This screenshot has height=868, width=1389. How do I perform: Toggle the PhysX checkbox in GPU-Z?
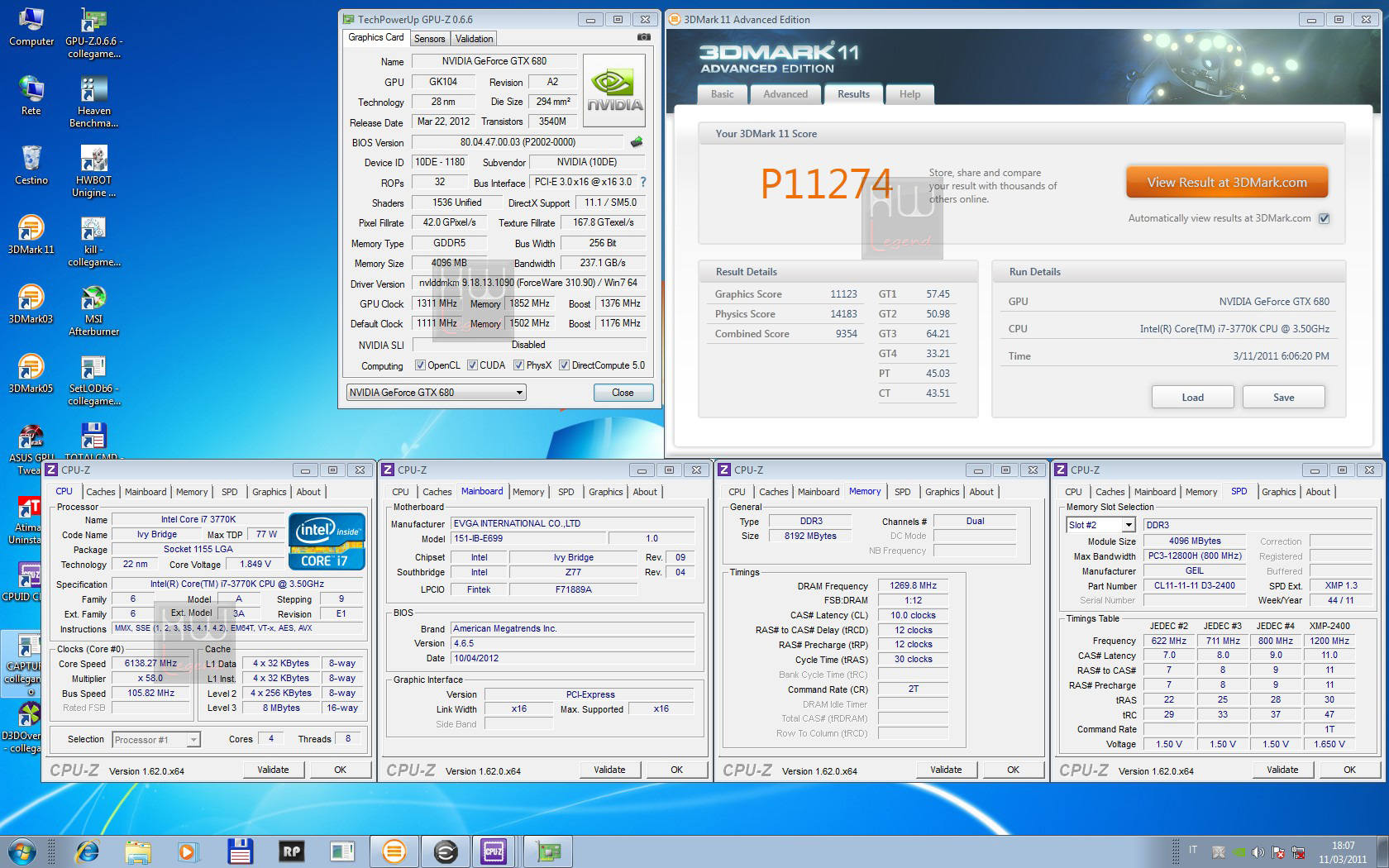click(518, 365)
